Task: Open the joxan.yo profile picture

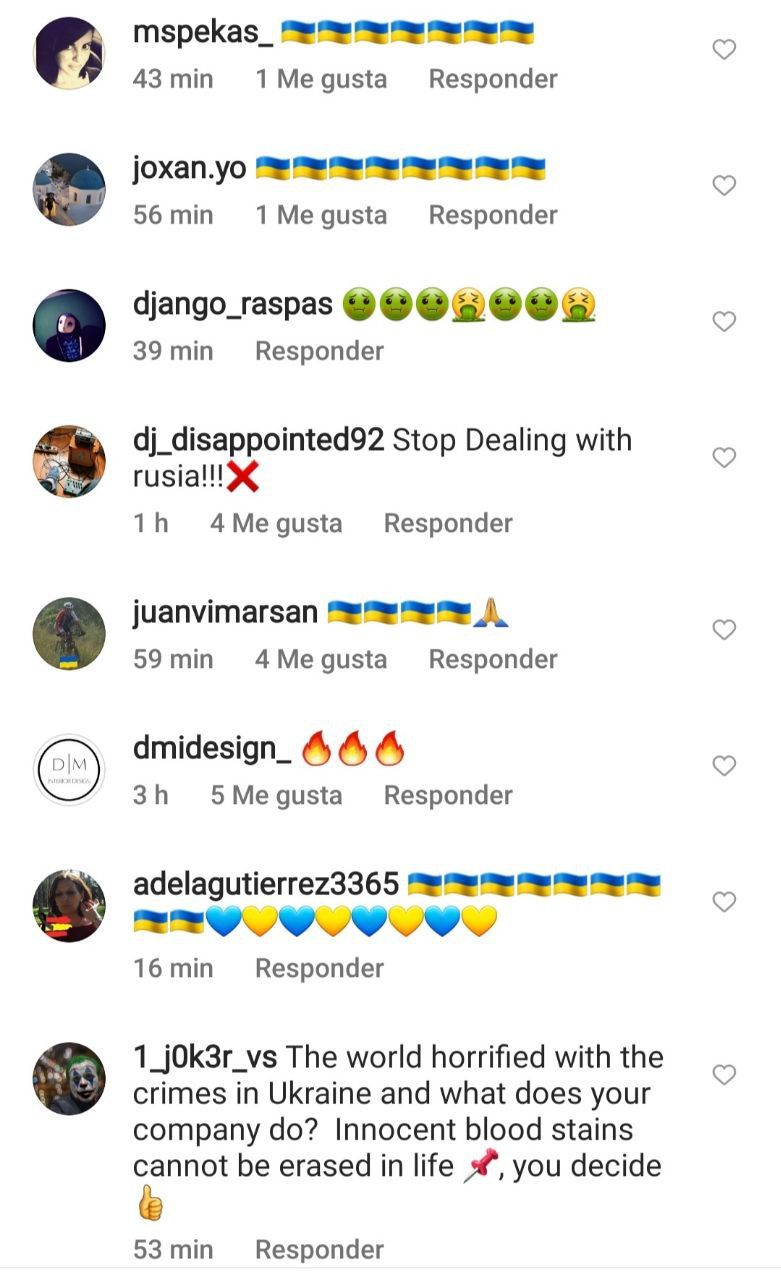Action: tap(69, 189)
